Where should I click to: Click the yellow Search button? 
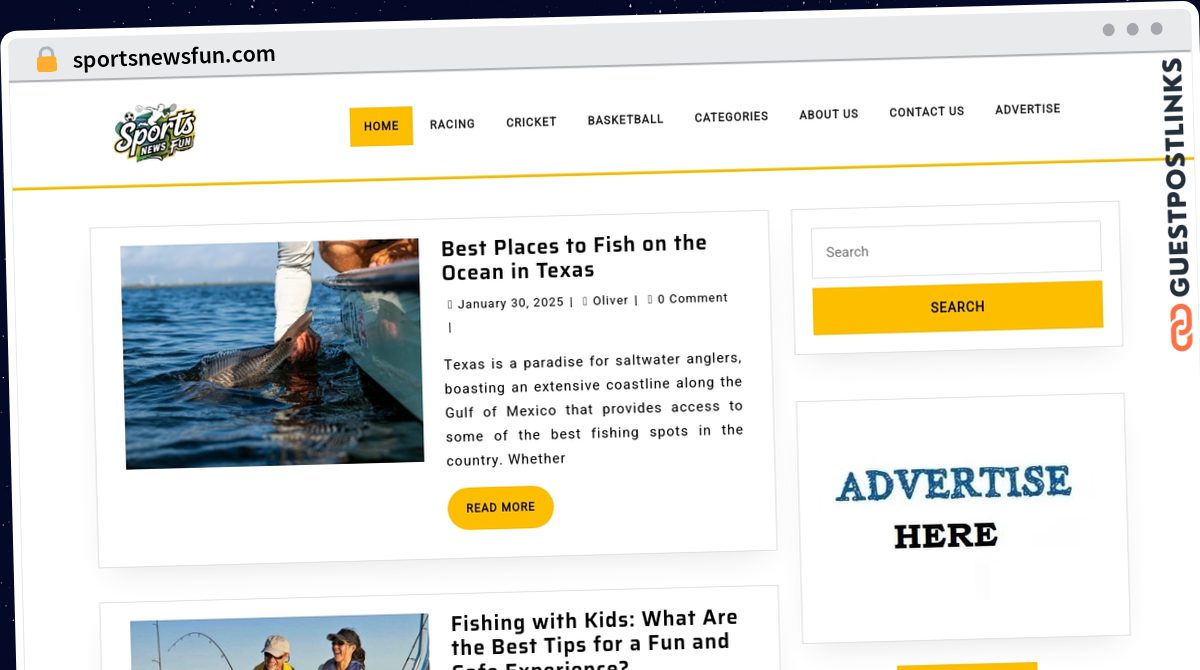pos(957,307)
